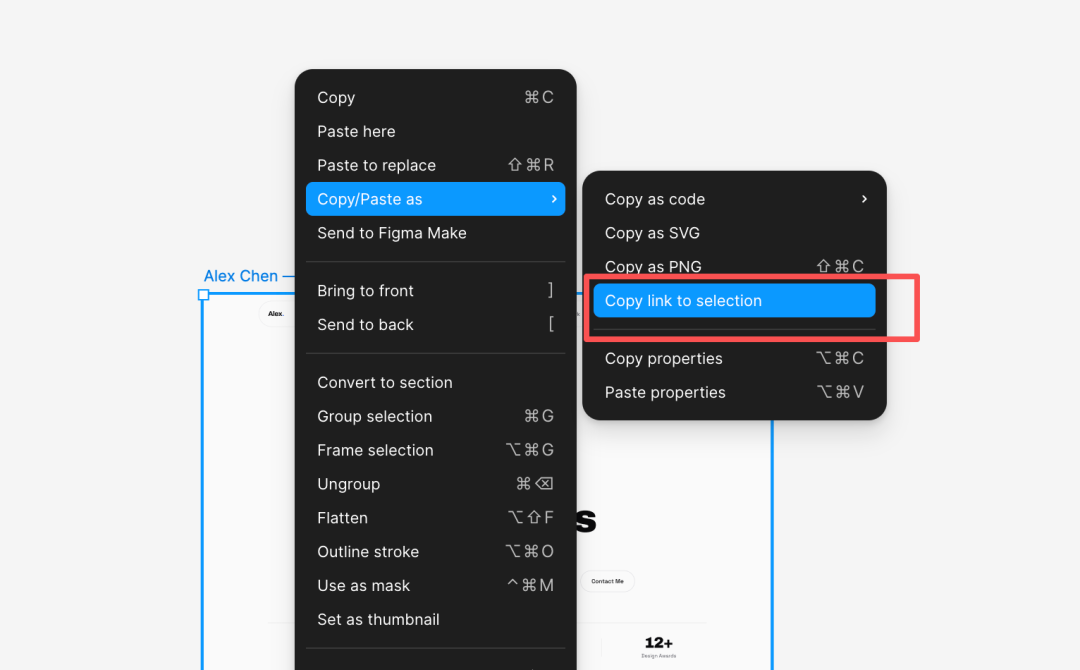Image resolution: width=1080 pixels, height=670 pixels.
Task: Click Group selection menu item
Action: pyautogui.click(x=435, y=416)
